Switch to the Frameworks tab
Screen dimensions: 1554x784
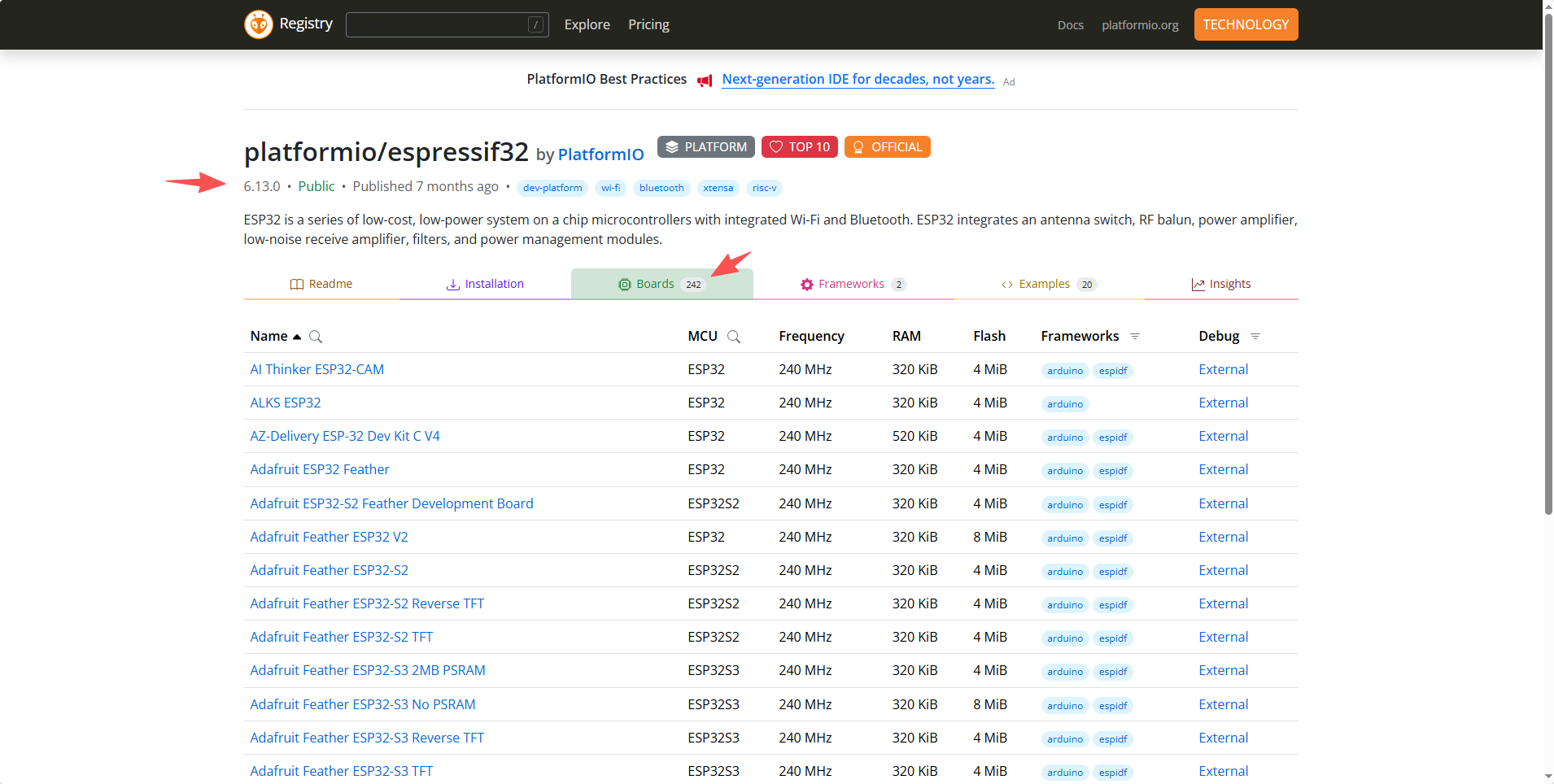tap(853, 284)
